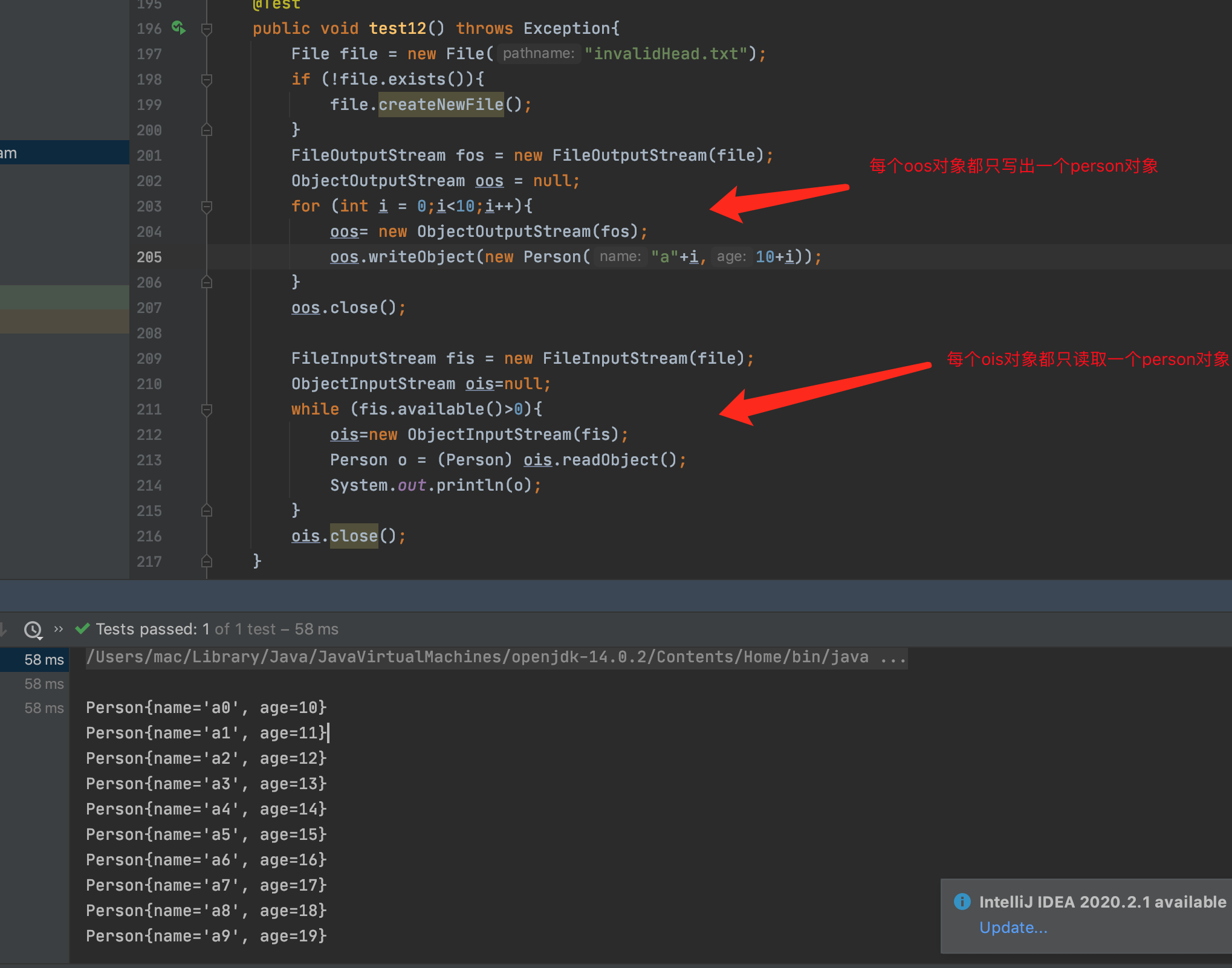Select the highlighted 58 ms test result row
The width and height of the screenshot is (1232, 968).
click(x=44, y=660)
